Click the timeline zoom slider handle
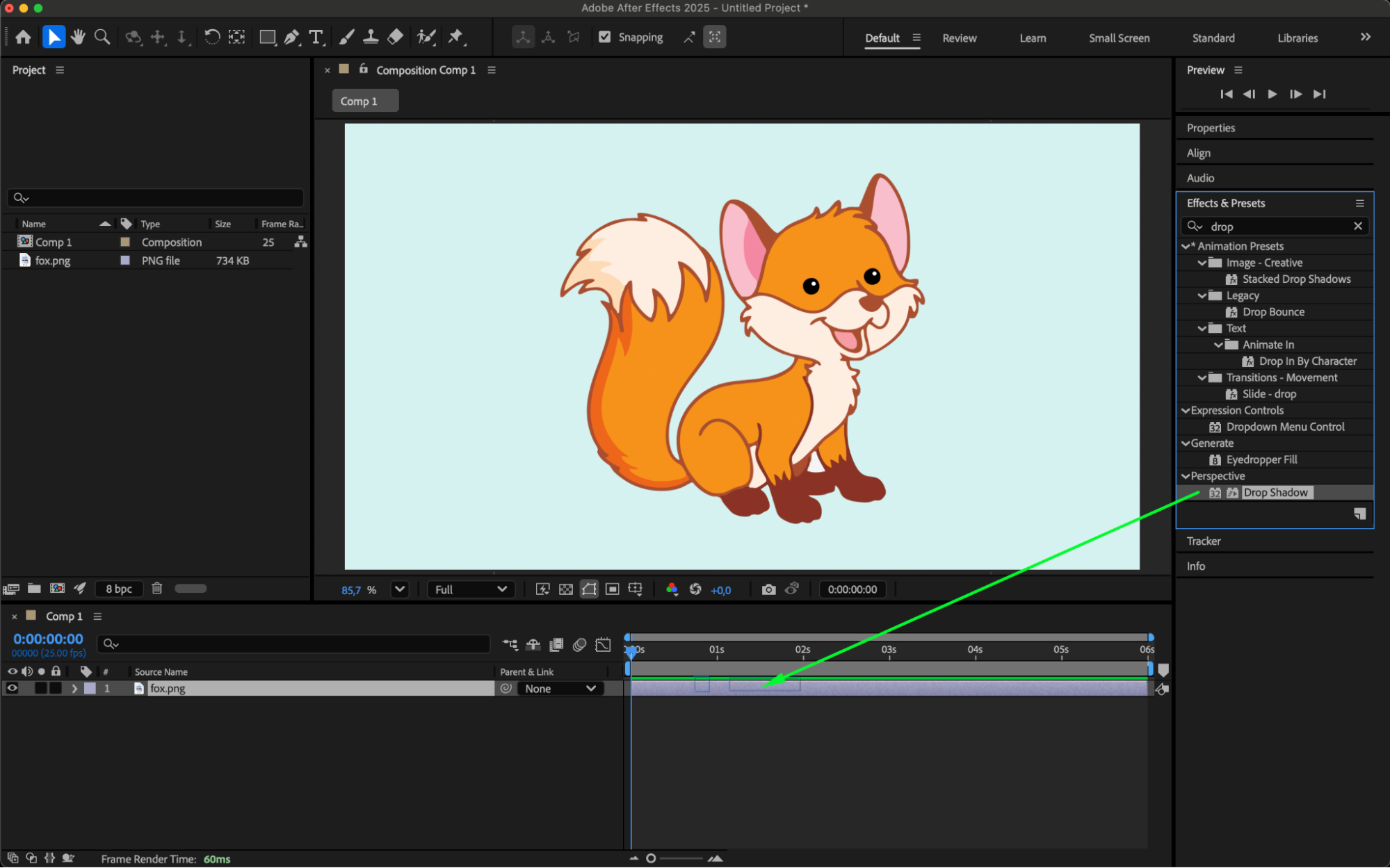Image resolution: width=1390 pixels, height=868 pixels. 651,858
